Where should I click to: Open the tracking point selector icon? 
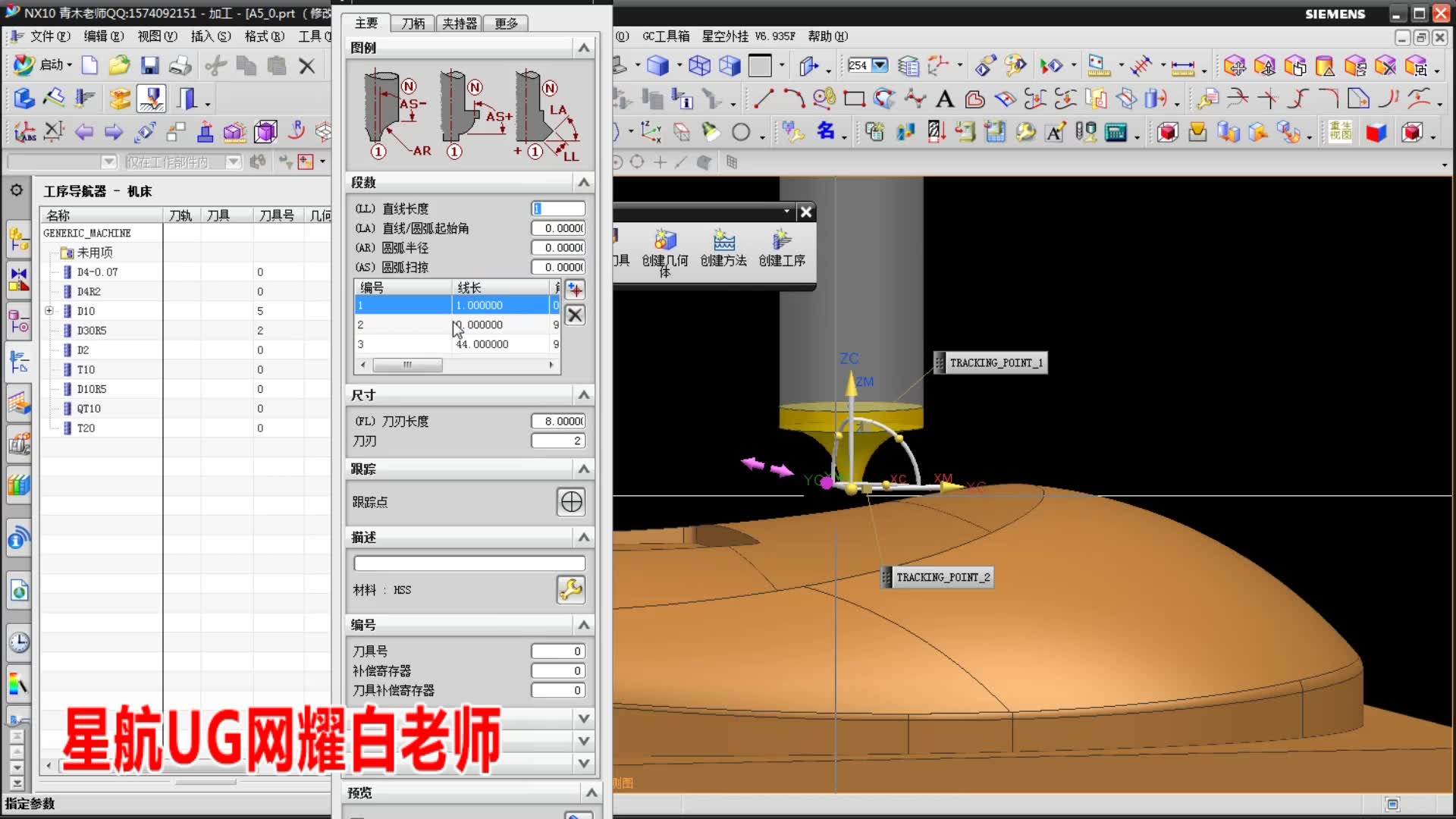pos(571,502)
